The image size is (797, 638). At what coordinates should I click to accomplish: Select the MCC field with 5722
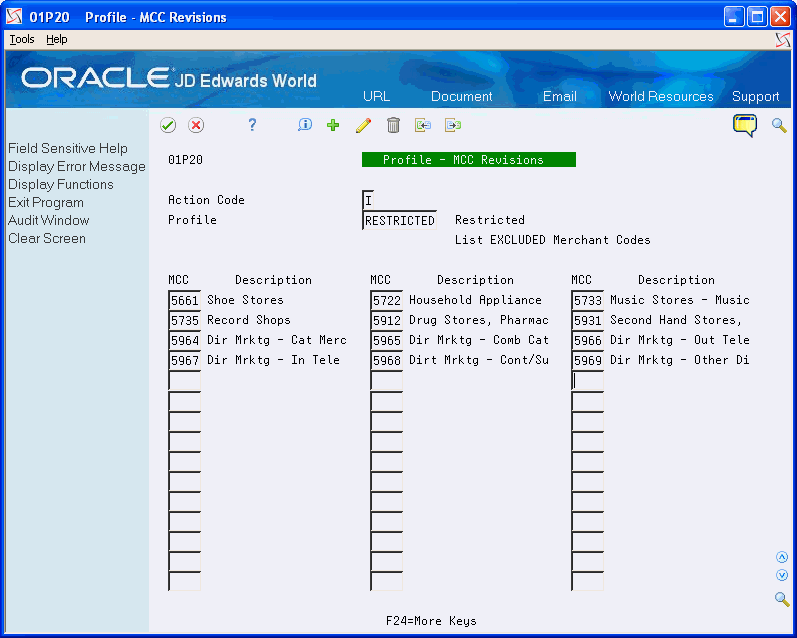(x=387, y=300)
